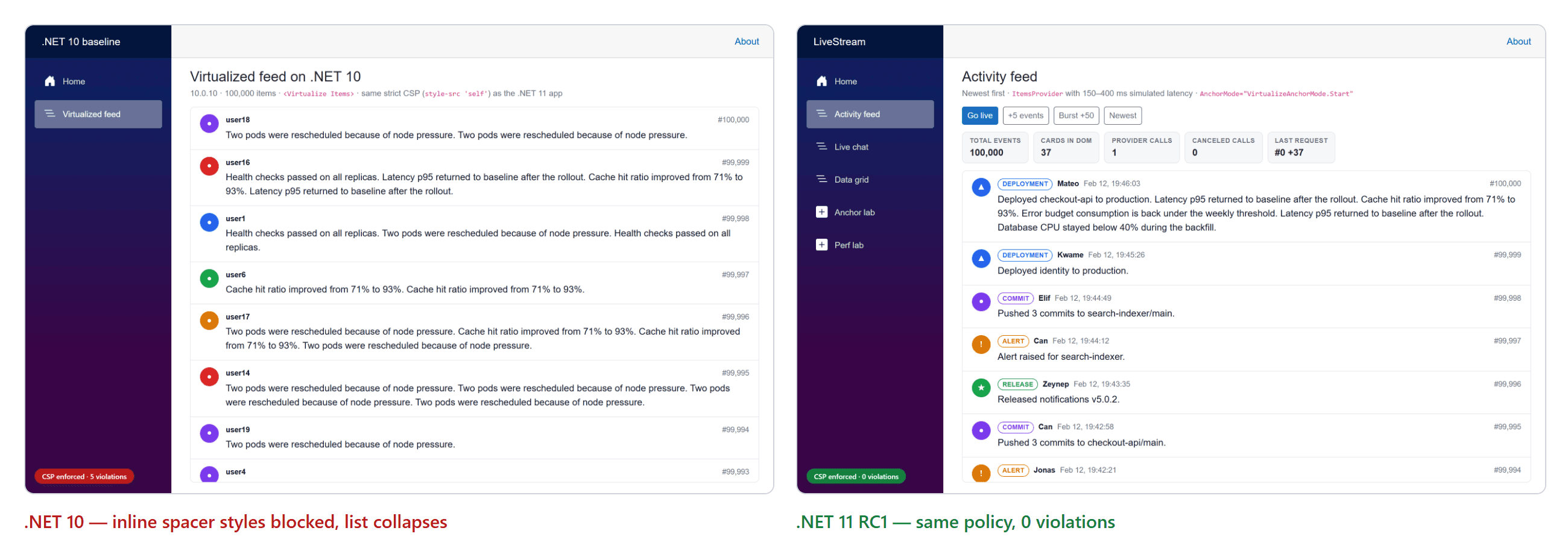Click CANCELED CALLS stat card

point(1223,147)
